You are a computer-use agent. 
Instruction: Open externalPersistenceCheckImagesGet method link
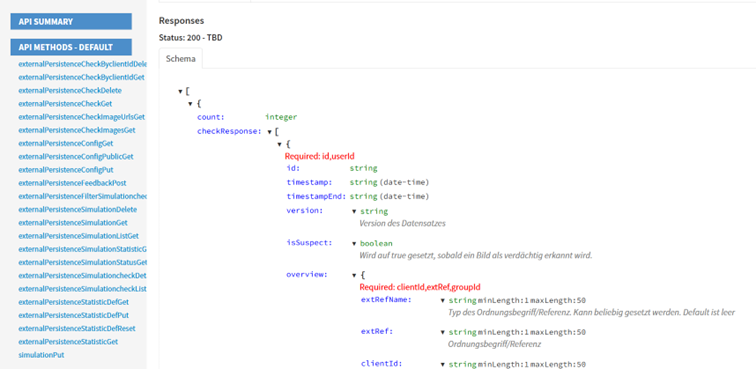[x=77, y=130]
